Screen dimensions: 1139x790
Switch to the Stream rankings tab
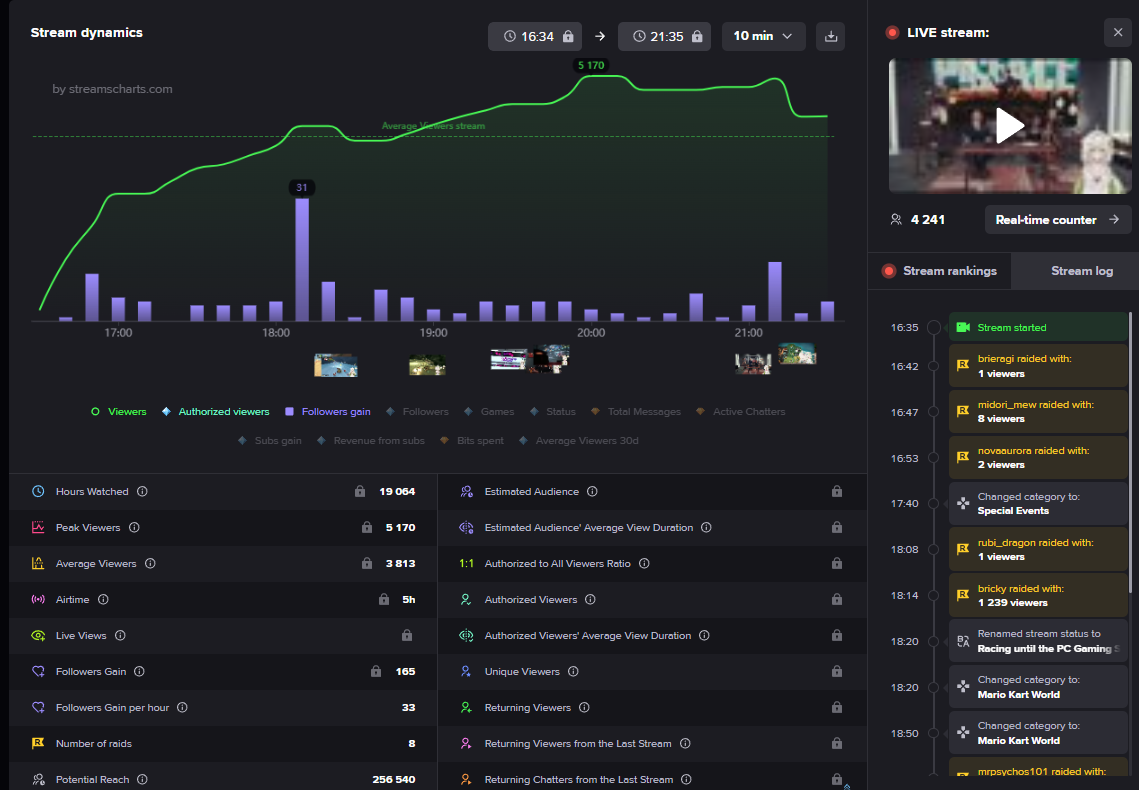click(x=939, y=271)
